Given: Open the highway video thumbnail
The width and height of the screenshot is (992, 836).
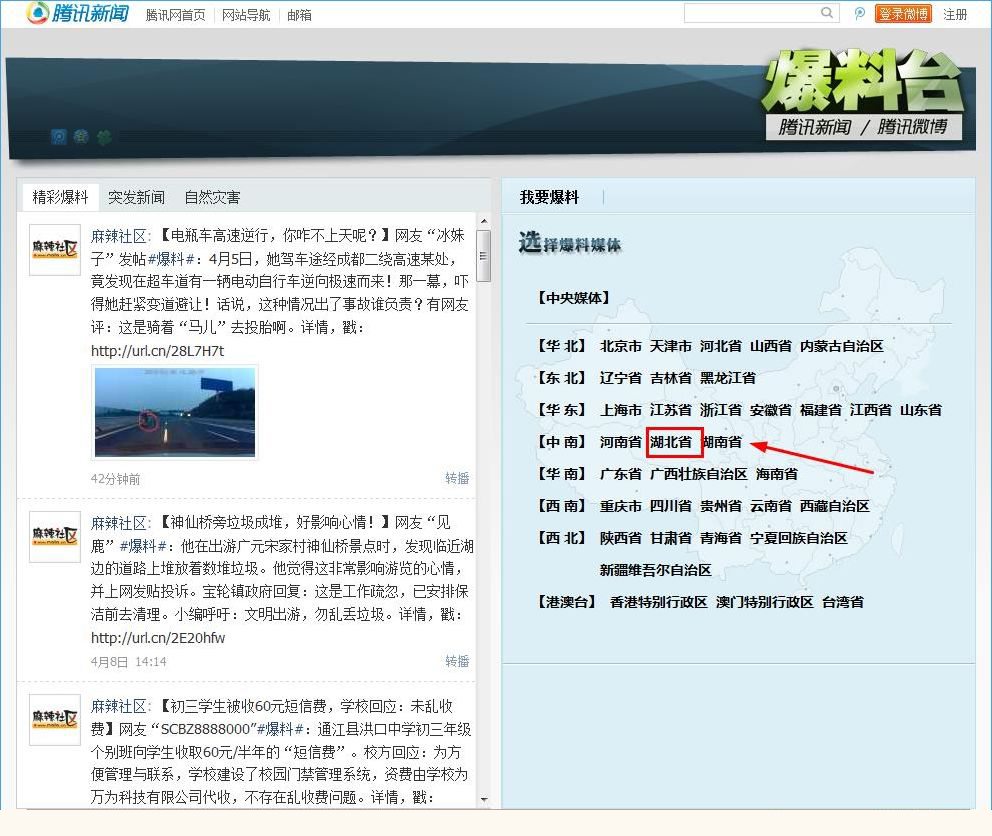Looking at the screenshot, I should (175, 411).
